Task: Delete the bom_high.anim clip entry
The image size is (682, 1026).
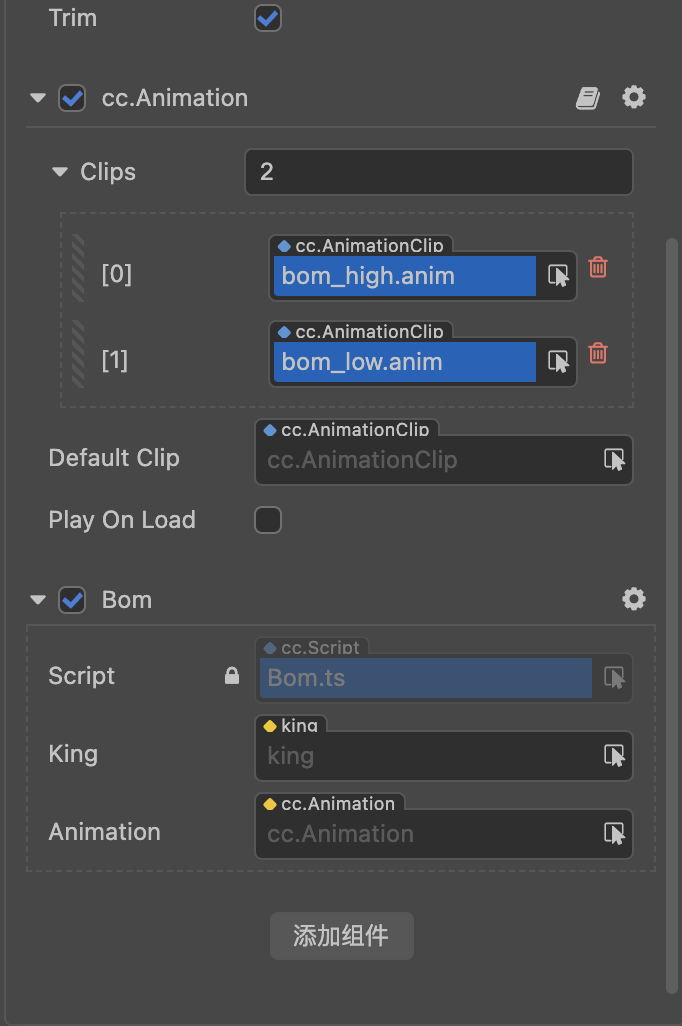Action: coord(598,267)
